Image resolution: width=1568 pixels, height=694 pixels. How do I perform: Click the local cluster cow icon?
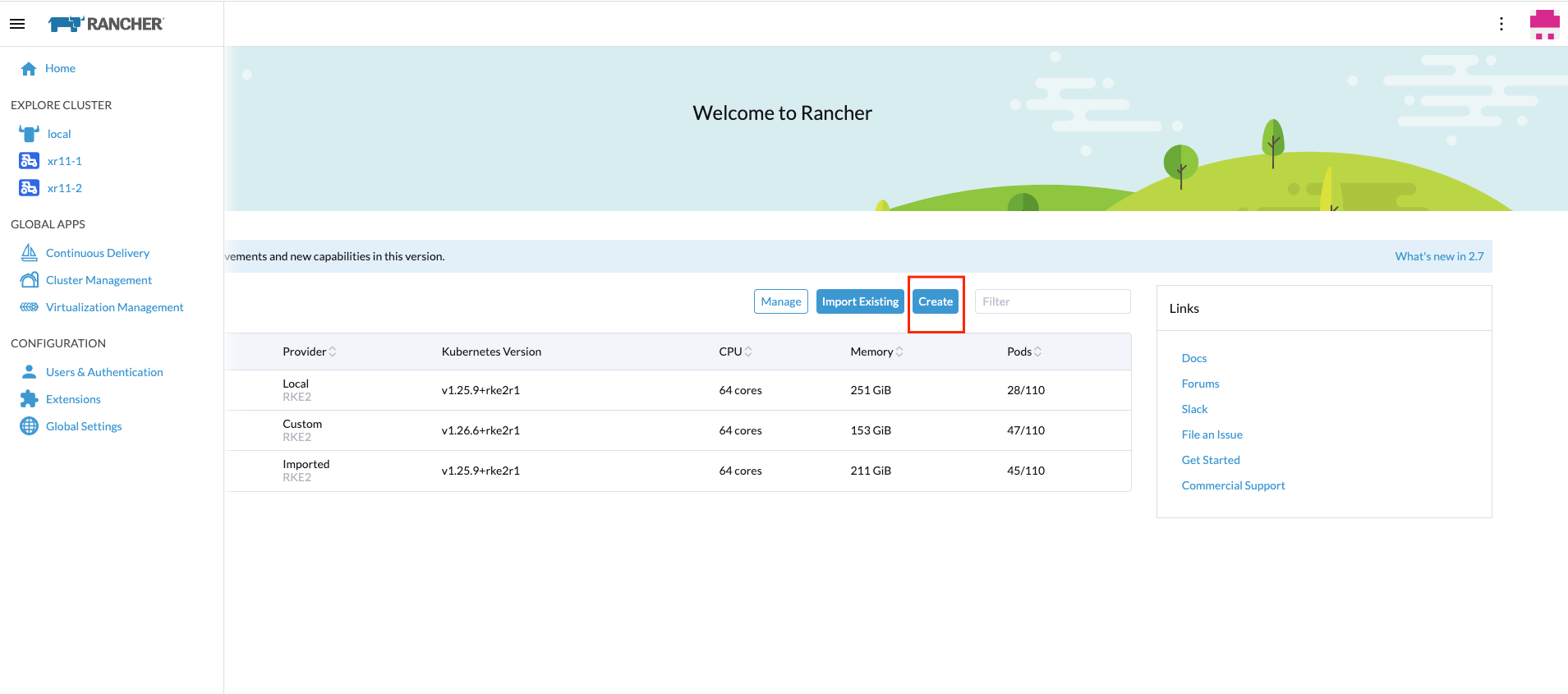(29, 134)
